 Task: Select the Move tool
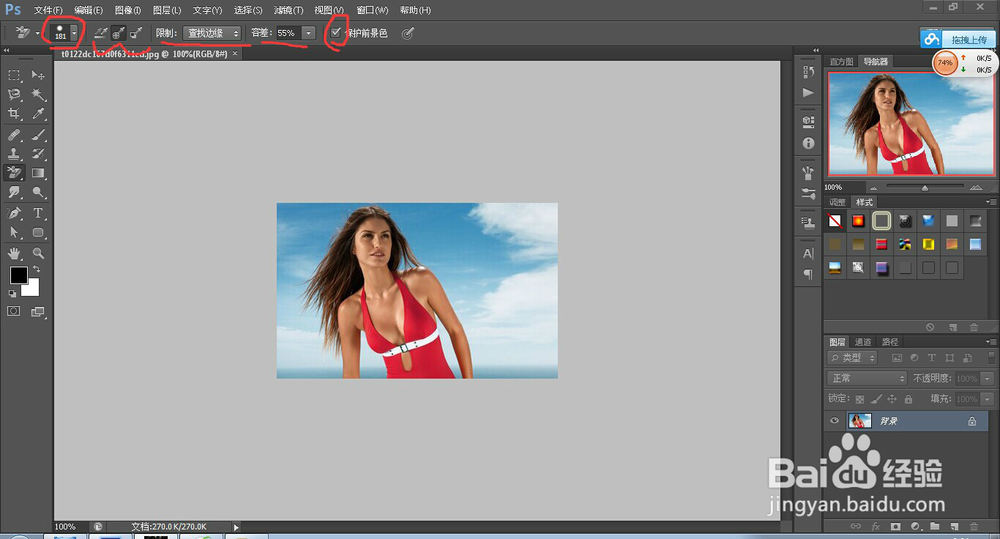pyautogui.click(x=38, y=75)
